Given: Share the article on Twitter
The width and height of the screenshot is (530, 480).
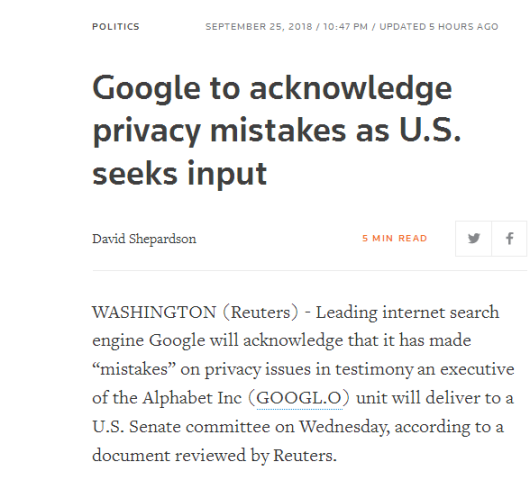Looking at the screenshot, I should pyautogui.click(x=473, y=239).
